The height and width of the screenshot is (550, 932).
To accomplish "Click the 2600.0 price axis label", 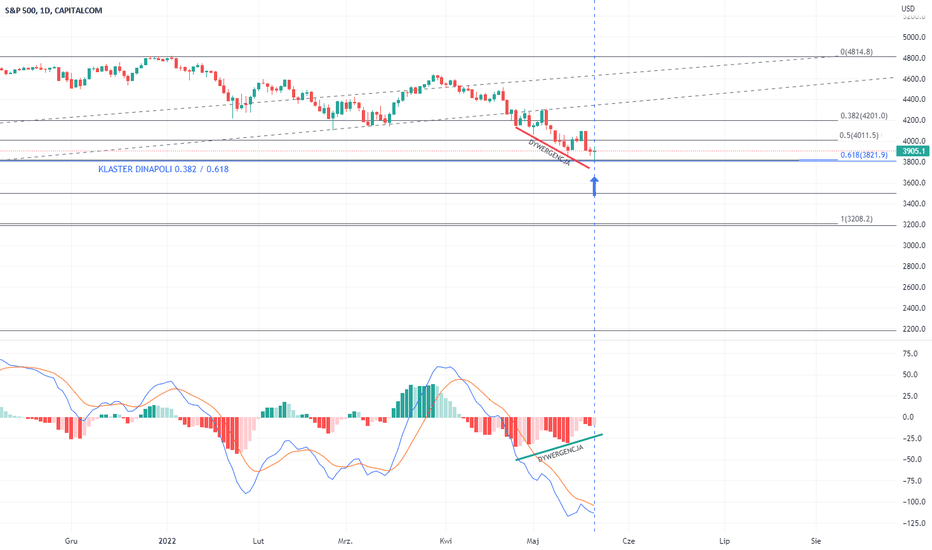I will point(914,287).
